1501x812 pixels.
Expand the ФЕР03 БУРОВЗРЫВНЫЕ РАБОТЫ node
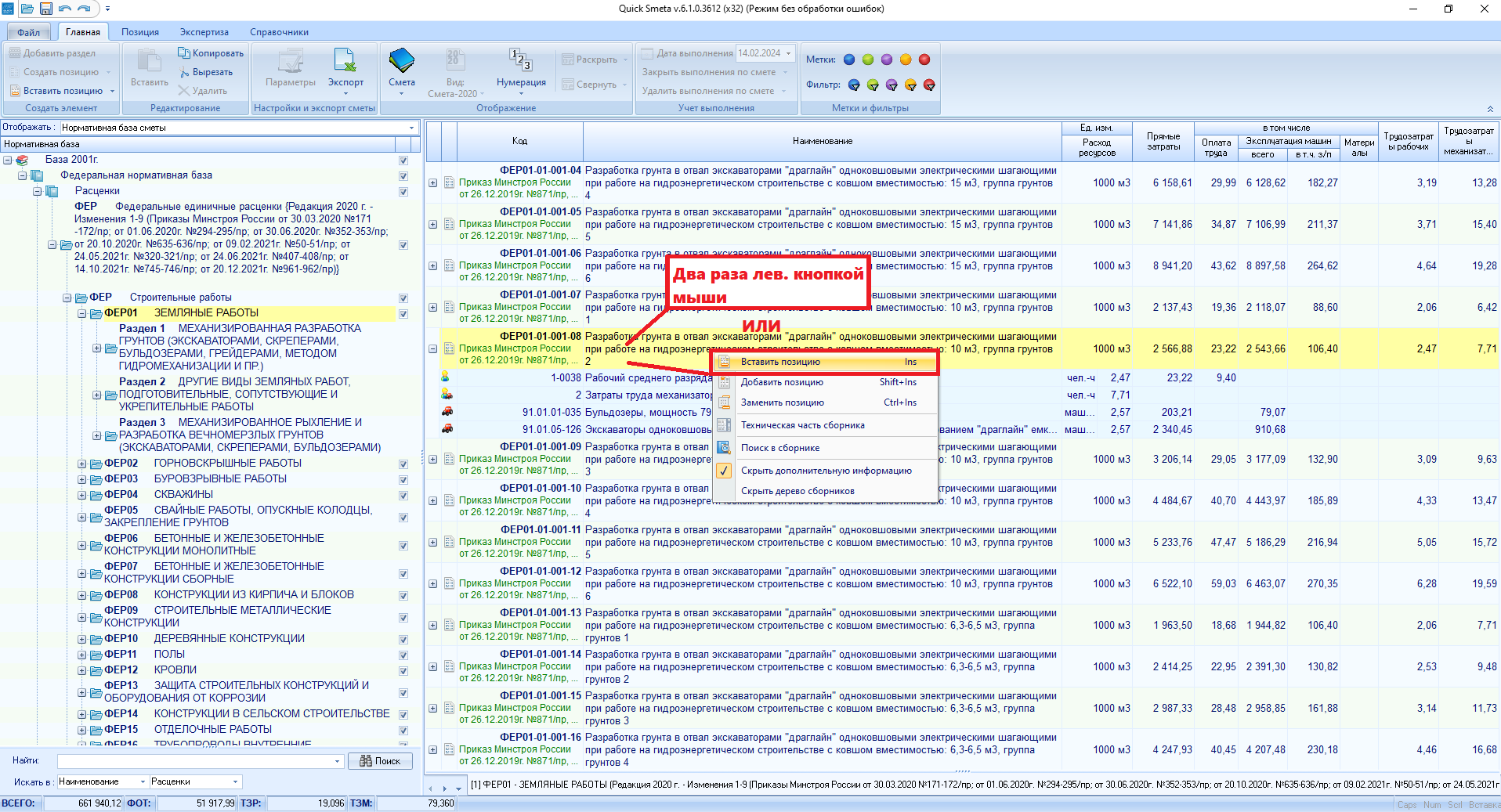click(81, 479)
